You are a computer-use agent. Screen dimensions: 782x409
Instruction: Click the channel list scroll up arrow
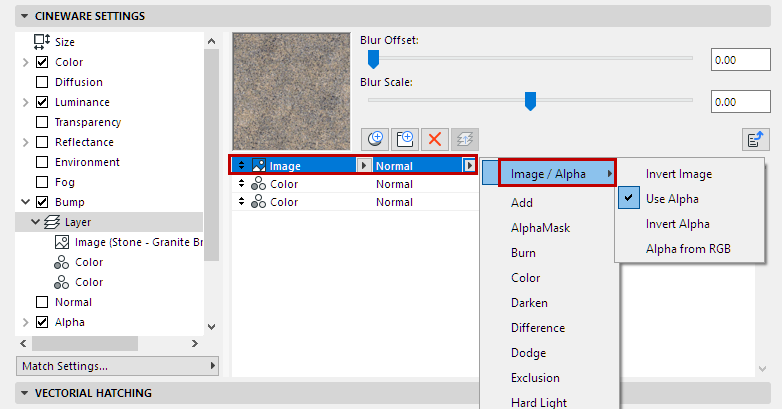211,41
